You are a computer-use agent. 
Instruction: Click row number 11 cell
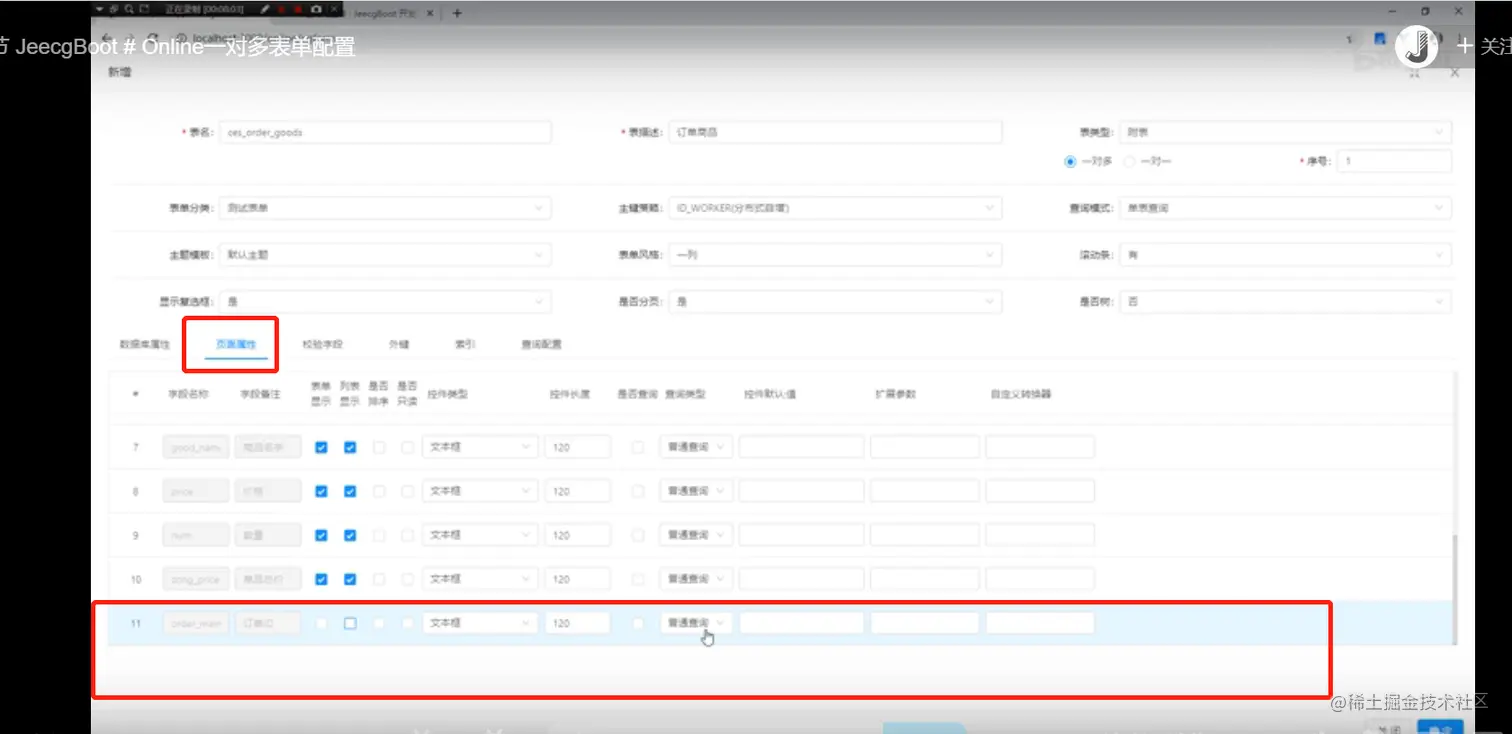click(x=135, y=623)
